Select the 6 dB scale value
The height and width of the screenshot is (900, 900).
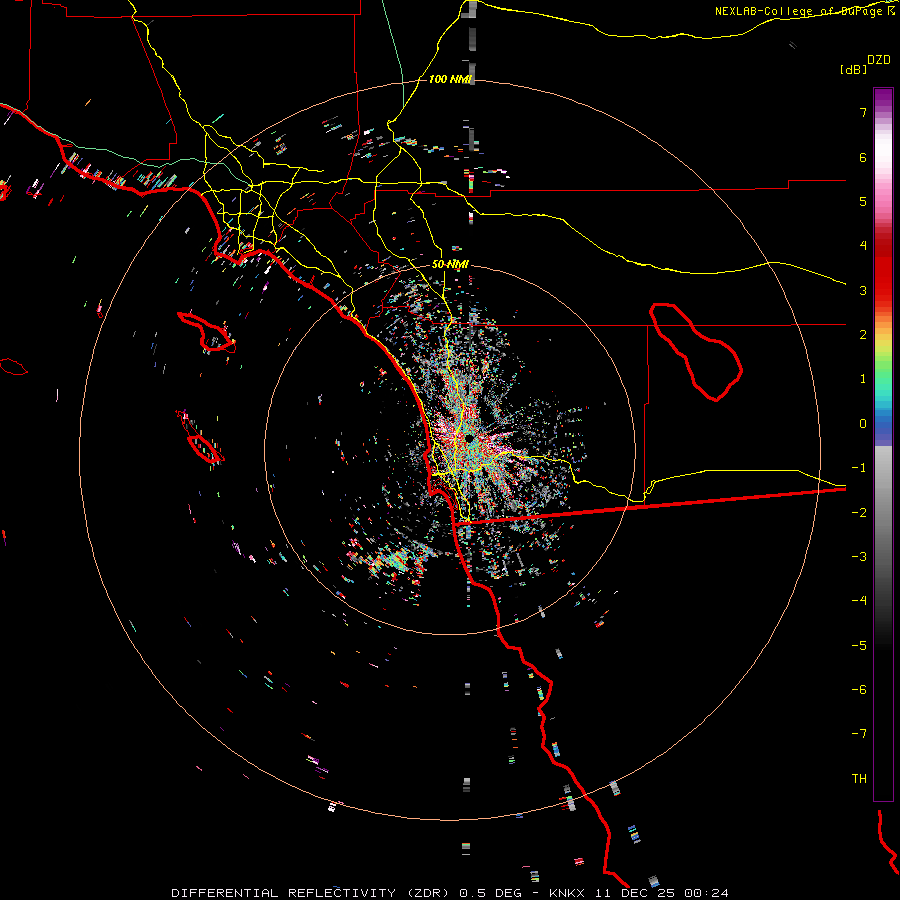coord(863,157)
